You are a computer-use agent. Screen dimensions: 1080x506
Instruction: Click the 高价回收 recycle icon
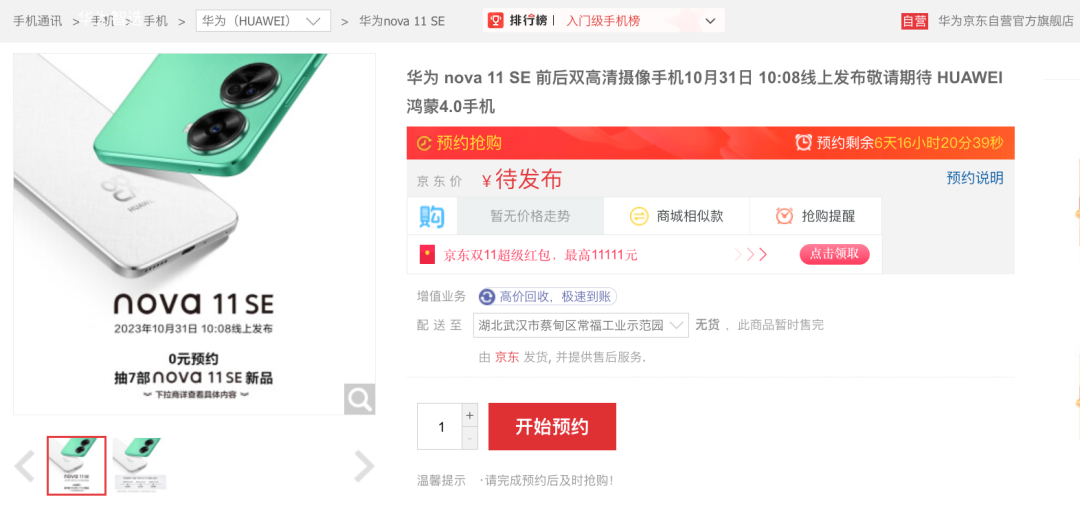coord(488,297)
